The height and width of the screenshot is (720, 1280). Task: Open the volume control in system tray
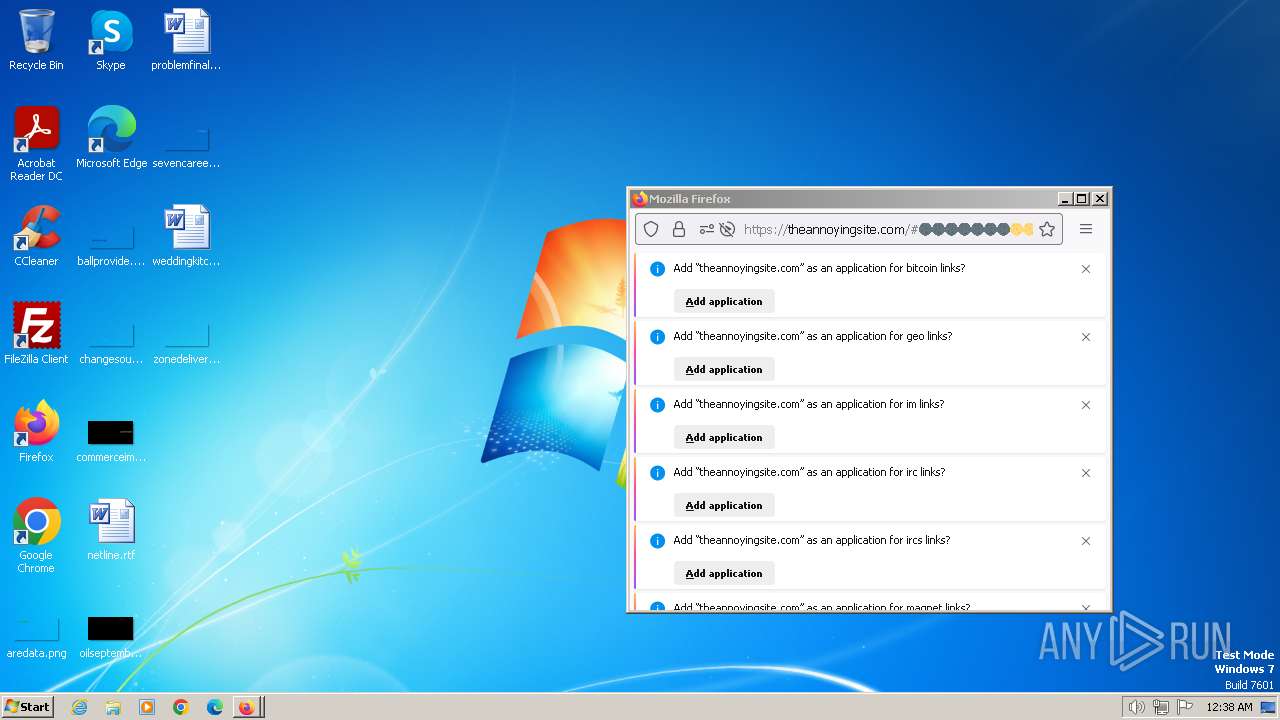coord(1136,707)
